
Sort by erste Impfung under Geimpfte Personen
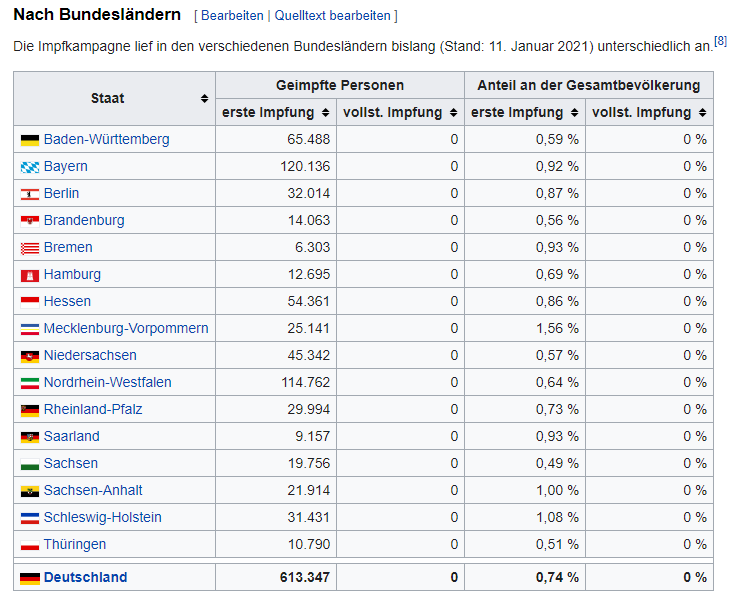(324, 113)
